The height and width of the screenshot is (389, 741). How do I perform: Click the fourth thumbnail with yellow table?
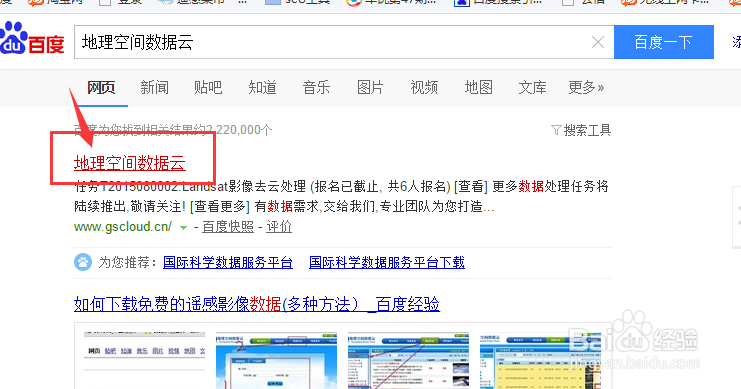click(540, 360)
